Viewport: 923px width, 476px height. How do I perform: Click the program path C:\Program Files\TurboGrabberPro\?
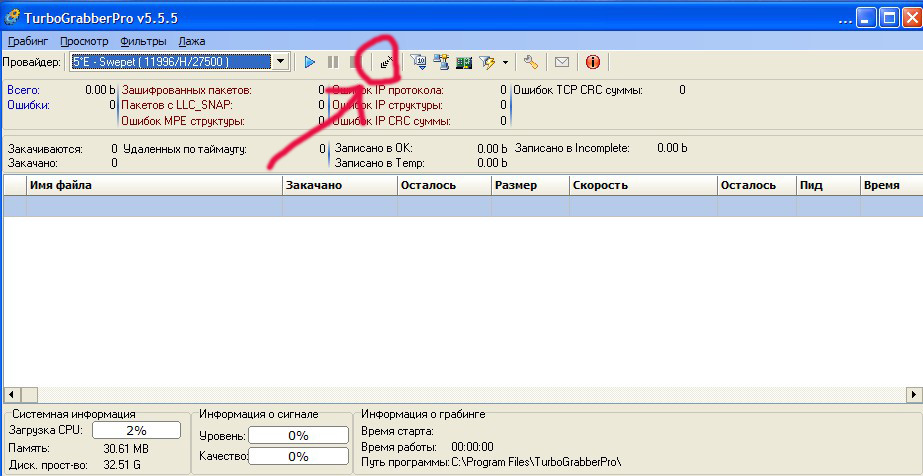point(536,462)
